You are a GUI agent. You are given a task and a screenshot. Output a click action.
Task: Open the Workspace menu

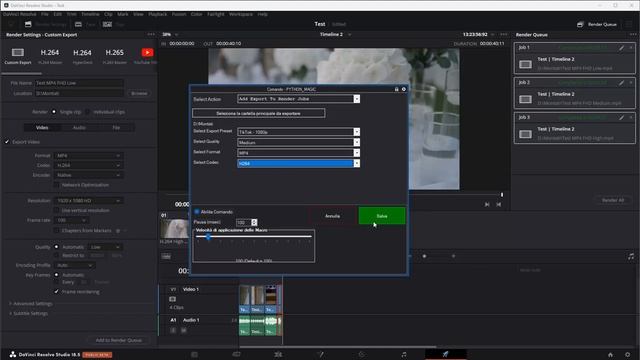point(241,14)
